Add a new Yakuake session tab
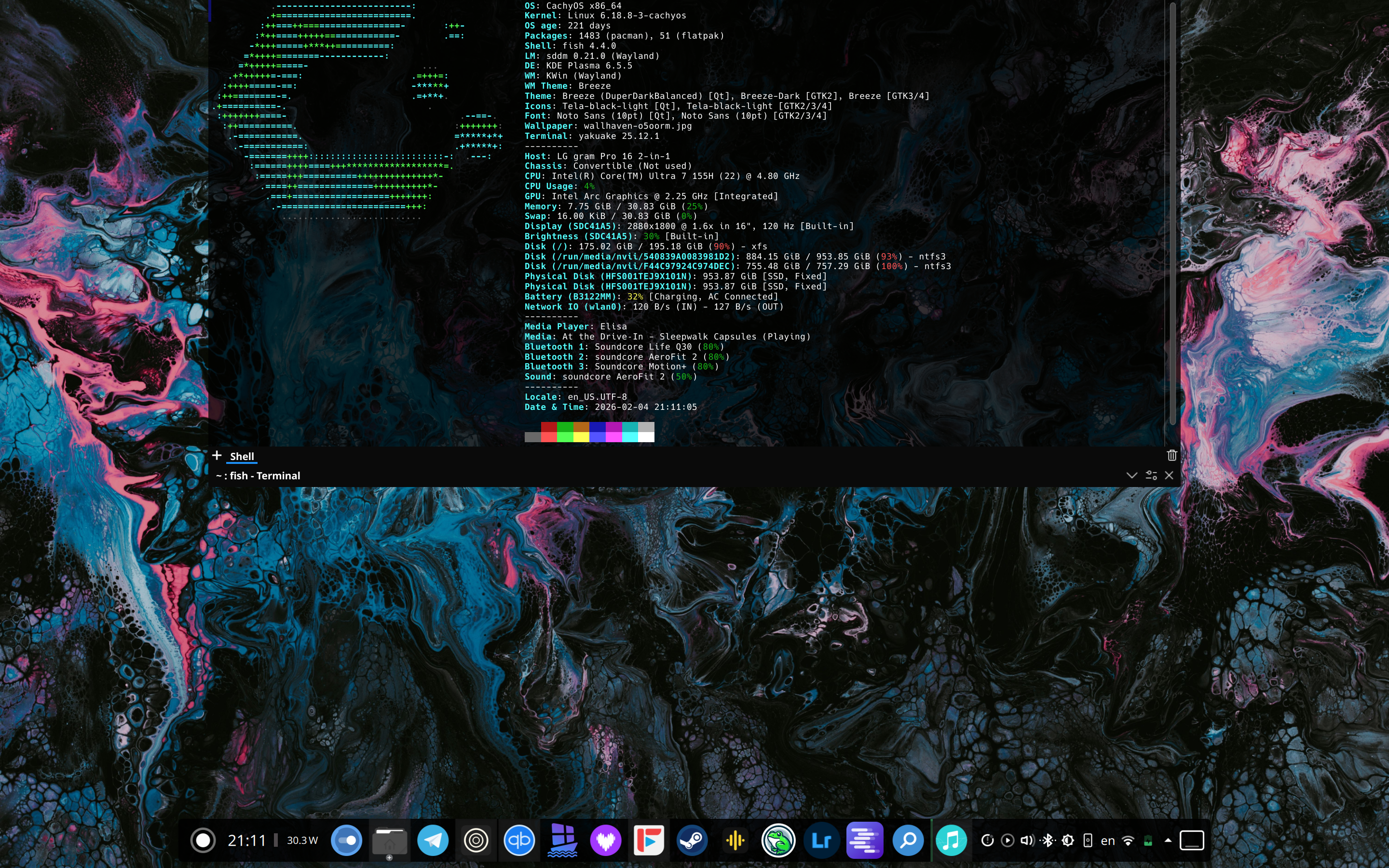Image resolution: width=1389 pixels, height=868 pixels. point(217,455)
